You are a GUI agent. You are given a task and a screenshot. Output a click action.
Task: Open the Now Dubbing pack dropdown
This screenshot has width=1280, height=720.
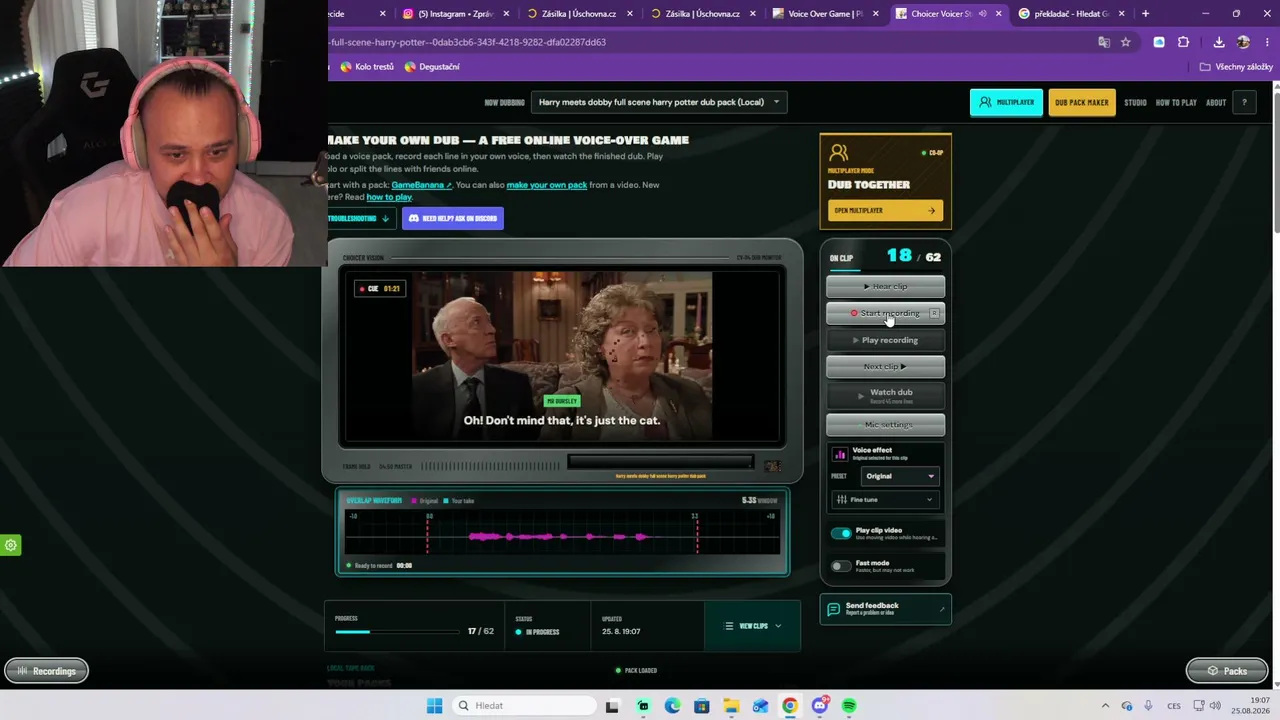coord(659,102)
